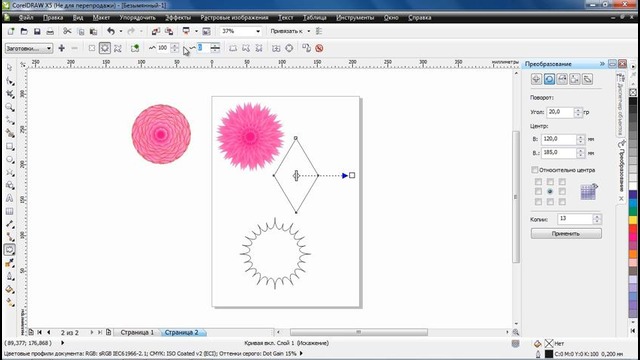Image resolution: width=640 pixels, height=360 pixels.
Task: Select the Dimension line tool
Action: (10, 224)
